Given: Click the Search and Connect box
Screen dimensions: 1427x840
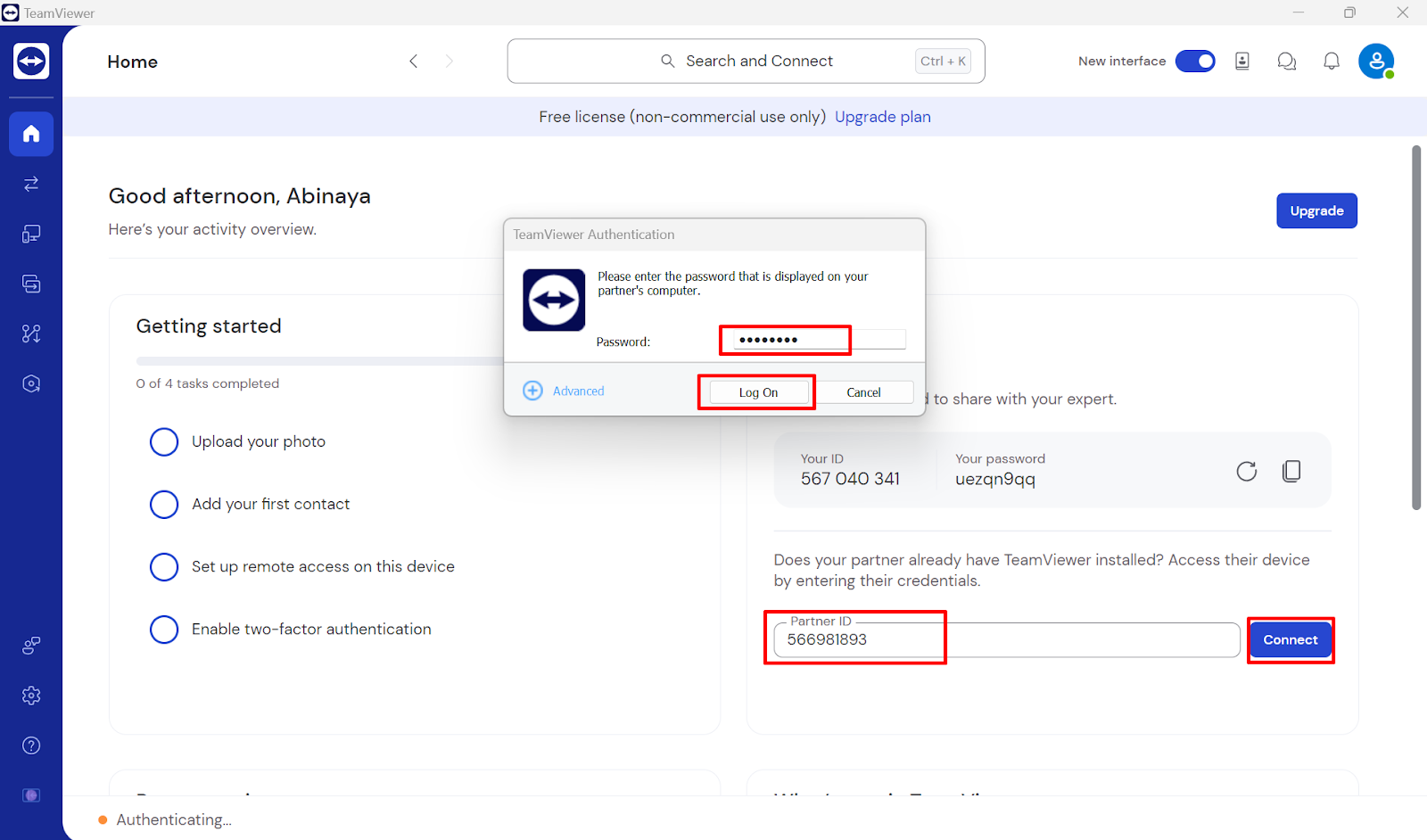Looking at the screenshot, I should click(746, 61).
